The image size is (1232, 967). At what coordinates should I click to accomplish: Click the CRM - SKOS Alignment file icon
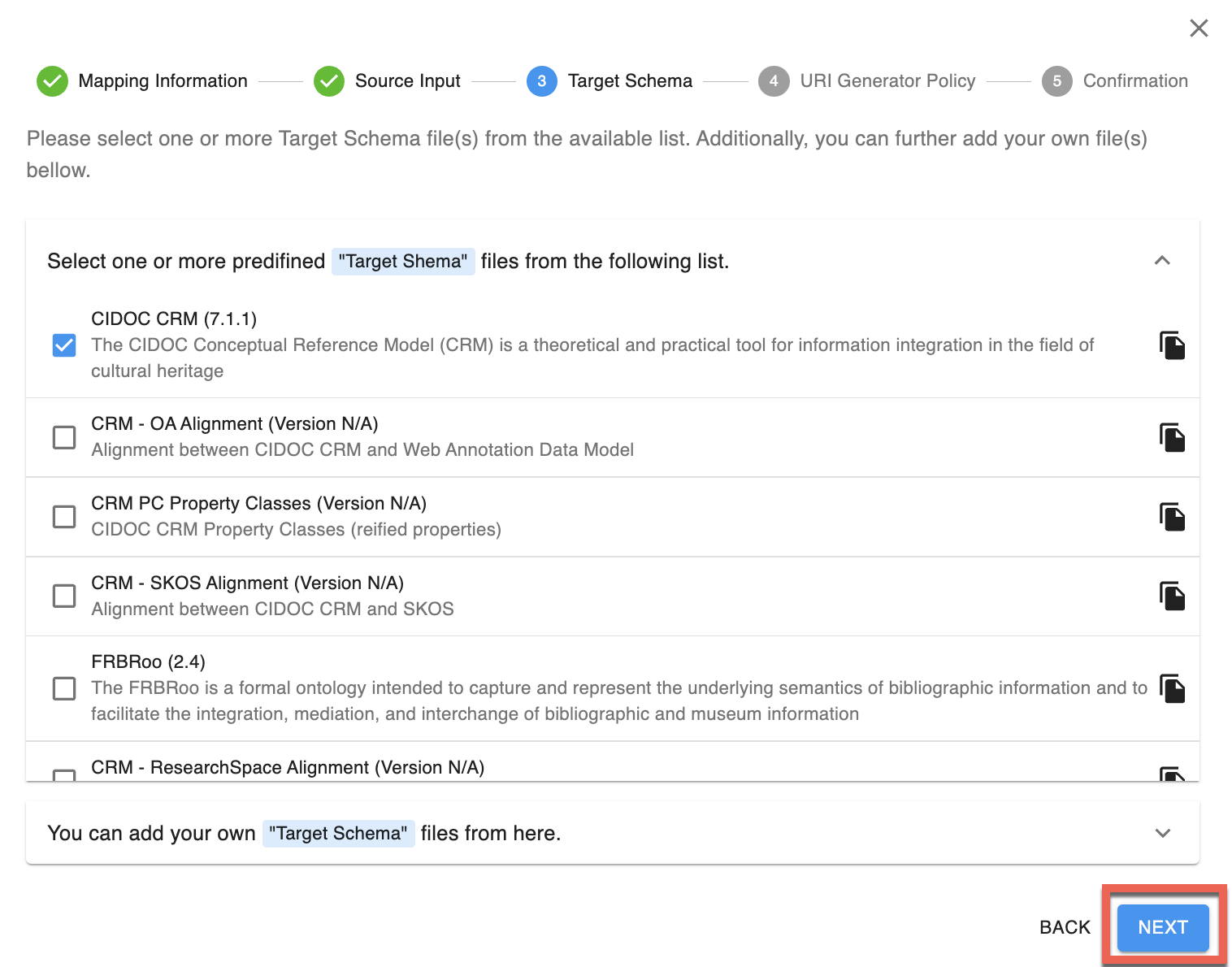pos(1171,596)
